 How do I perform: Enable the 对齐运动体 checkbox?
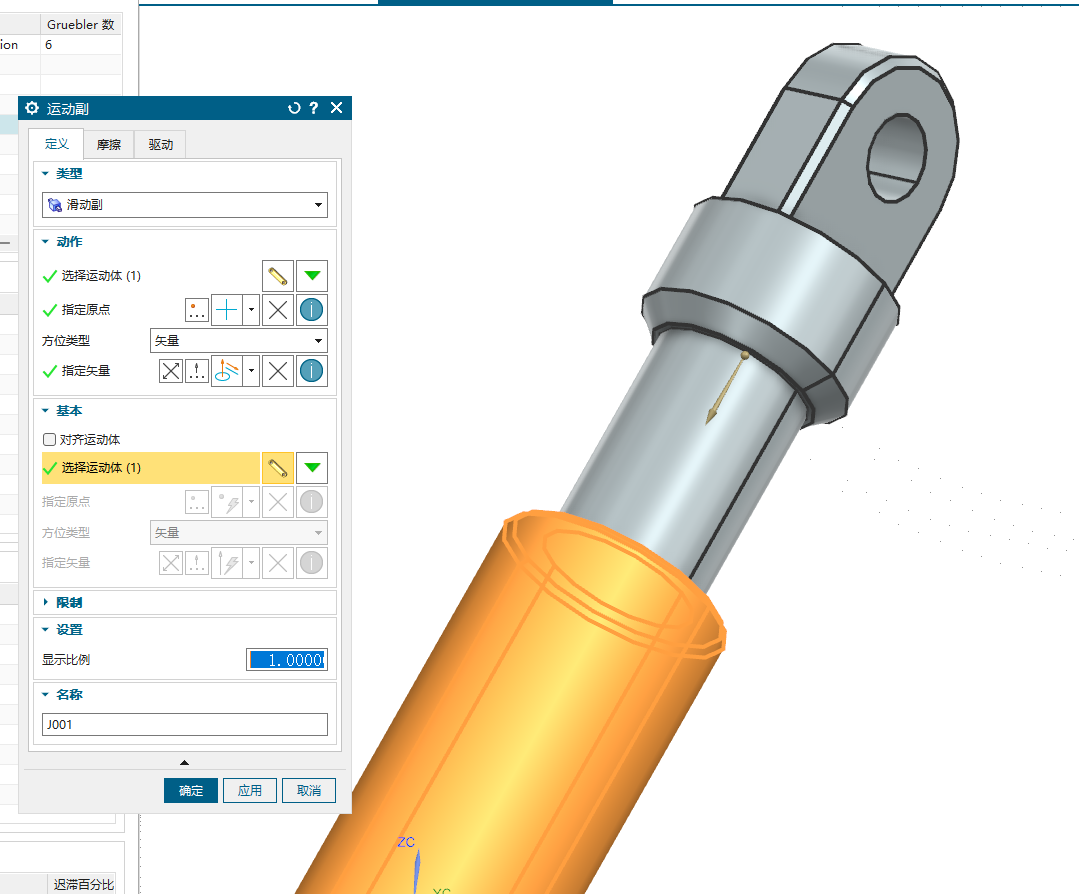[49, 440]
